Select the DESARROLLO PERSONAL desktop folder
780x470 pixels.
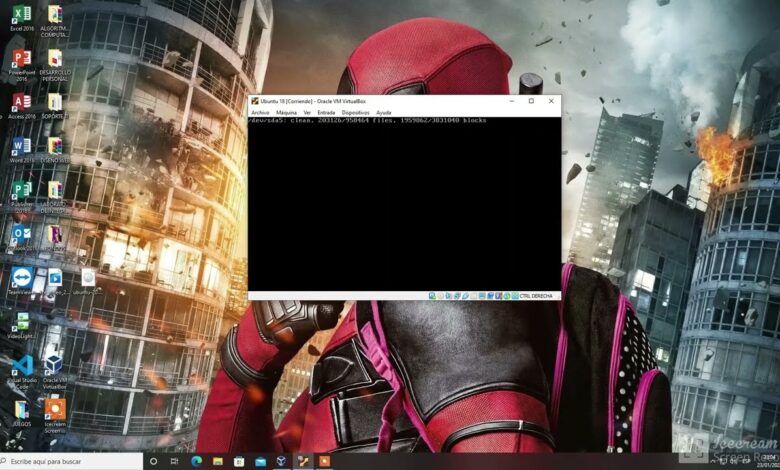click(55, 65)
